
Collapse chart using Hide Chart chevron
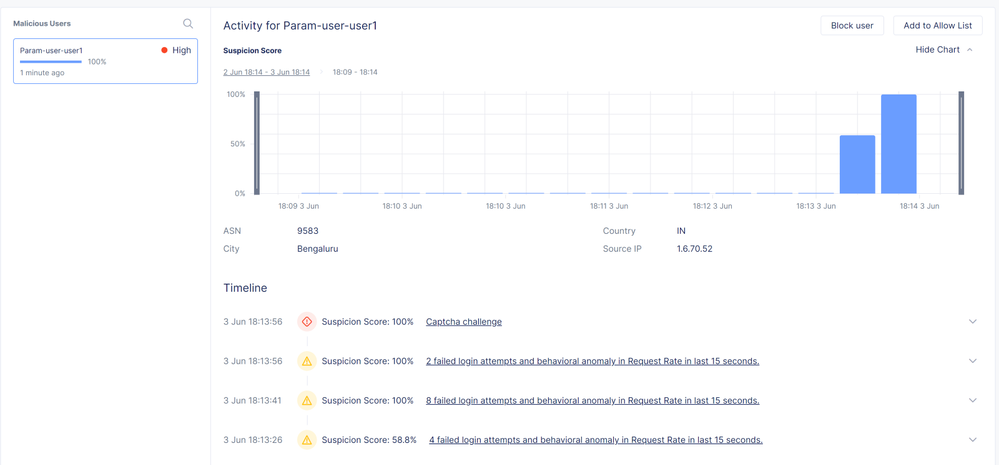tap(970, 50)
